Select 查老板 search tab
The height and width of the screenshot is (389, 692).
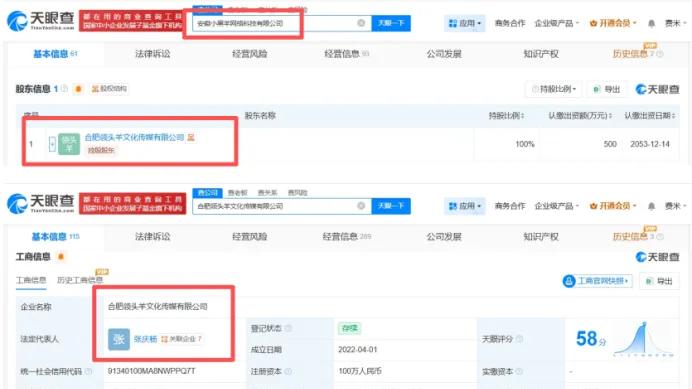[237, 193]
